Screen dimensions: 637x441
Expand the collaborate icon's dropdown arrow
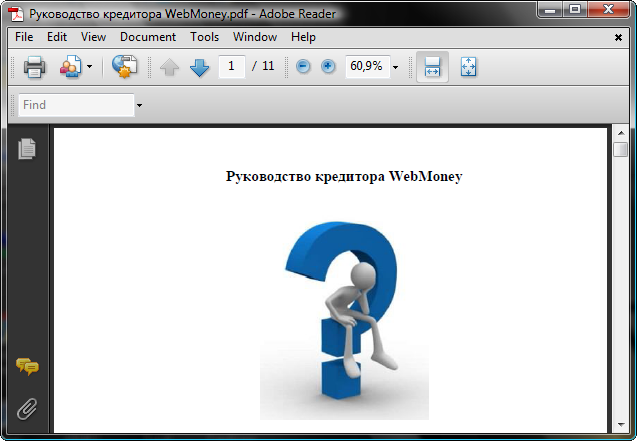coord(89,67)
